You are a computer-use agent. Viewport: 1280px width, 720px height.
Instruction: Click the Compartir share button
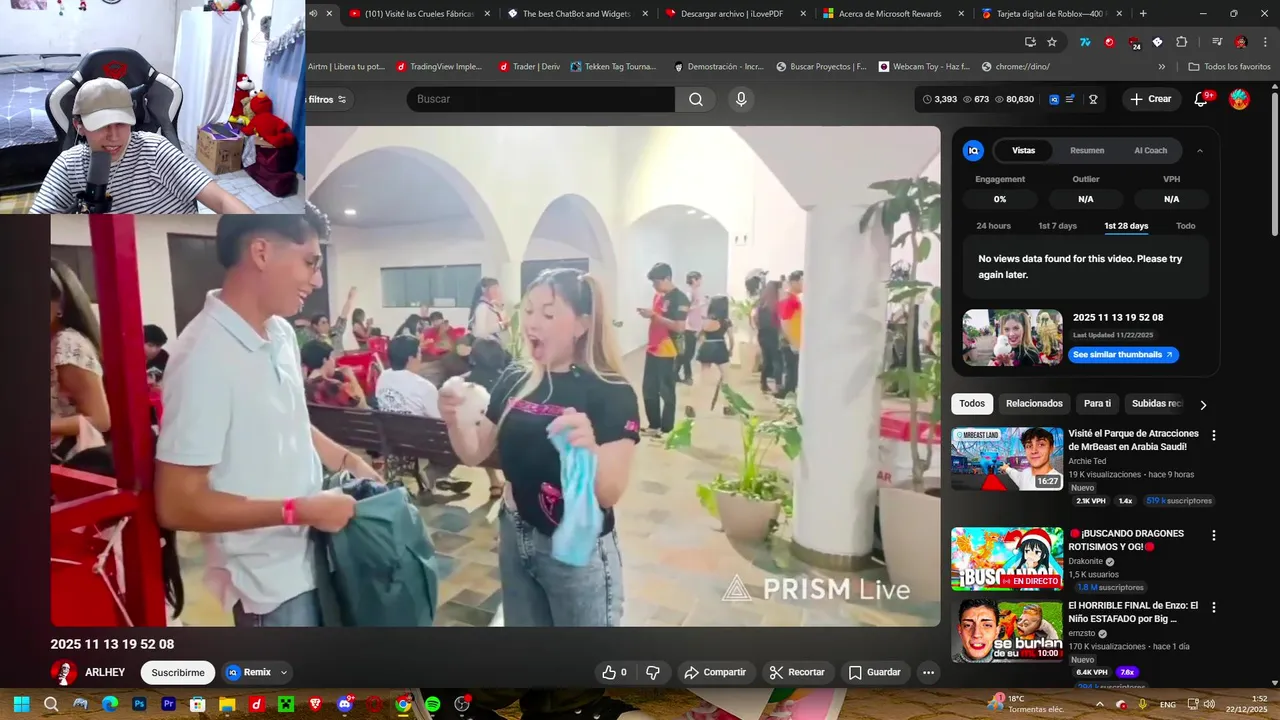click(x=715, y=672)
